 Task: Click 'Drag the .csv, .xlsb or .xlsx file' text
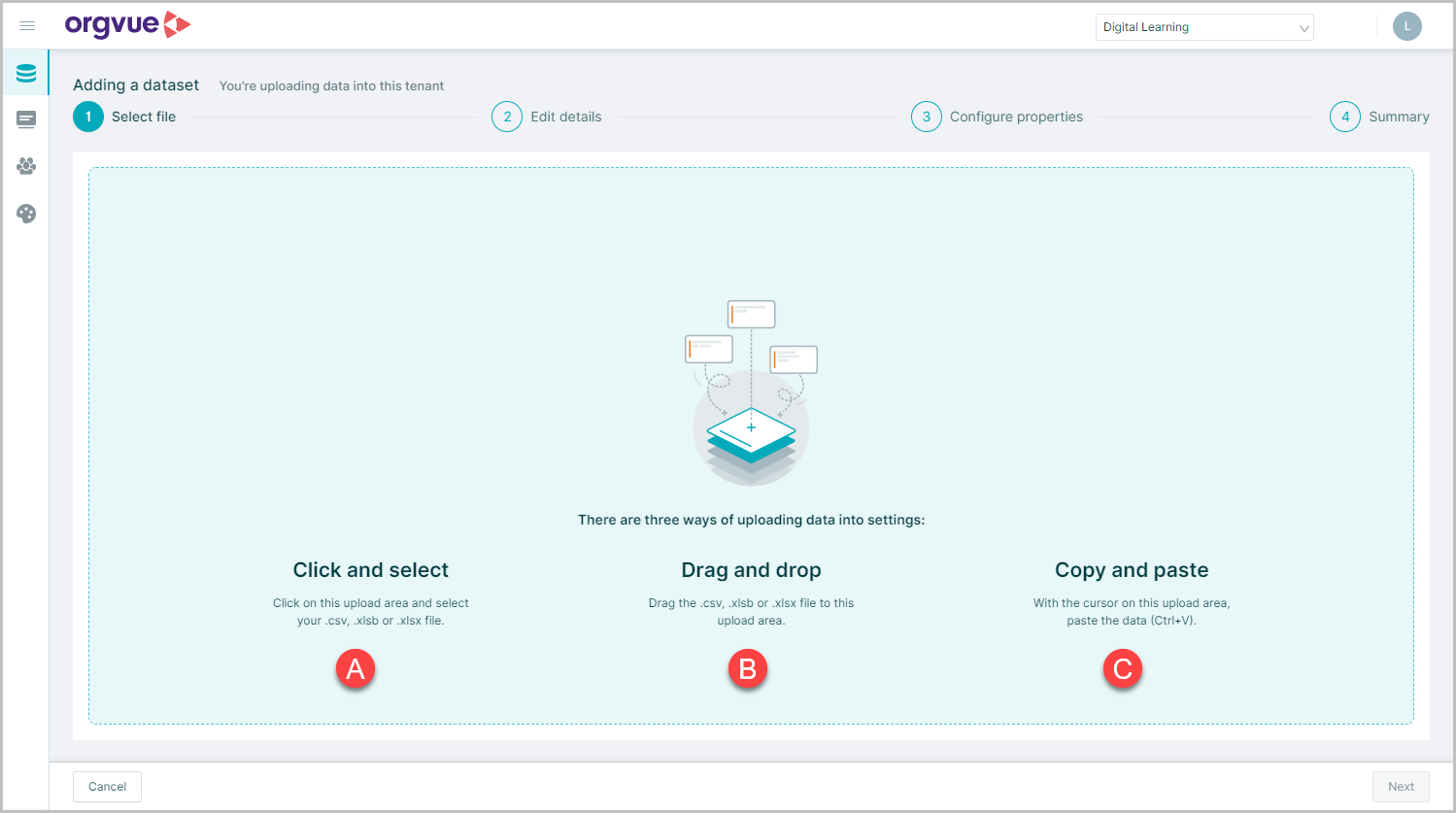pos(751,603)
